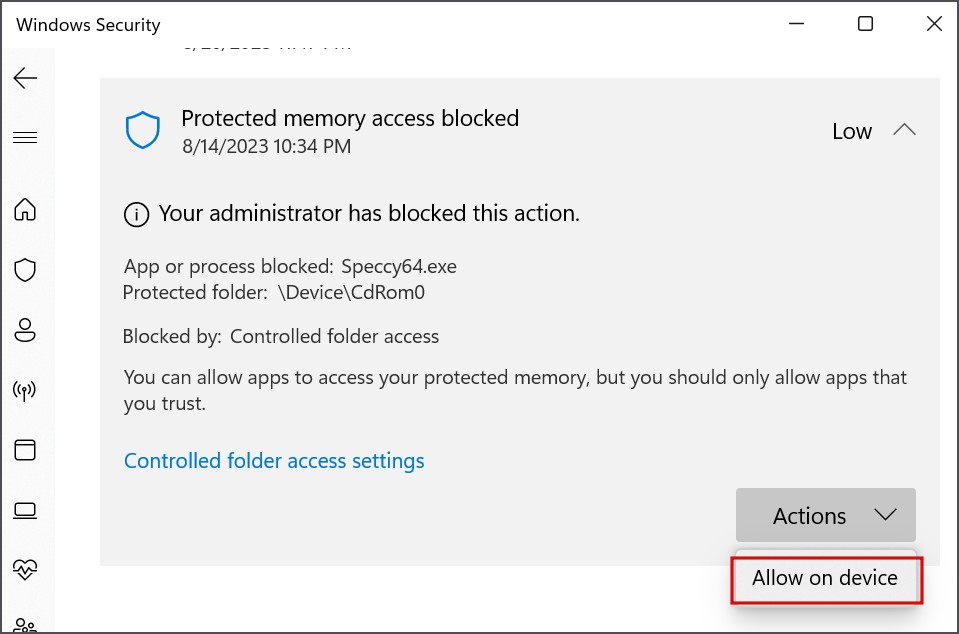Viewport: 959px width, 634px height.
Task: Open Account protection person icon
Action: click(25, 330)
